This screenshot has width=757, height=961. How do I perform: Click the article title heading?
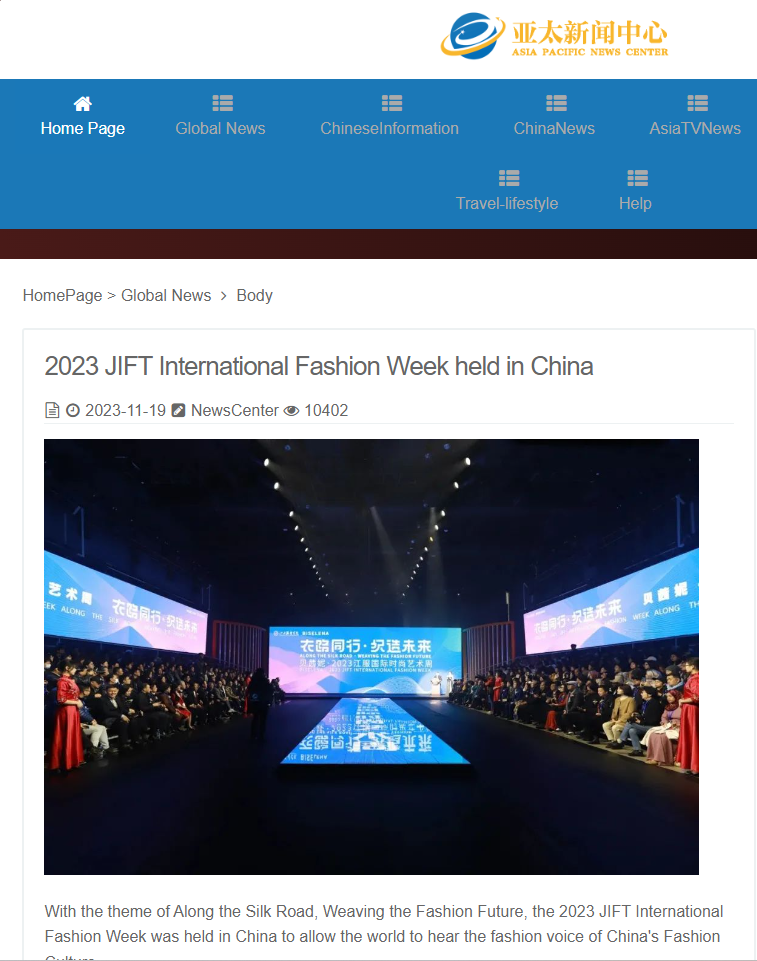pos(319,367)
